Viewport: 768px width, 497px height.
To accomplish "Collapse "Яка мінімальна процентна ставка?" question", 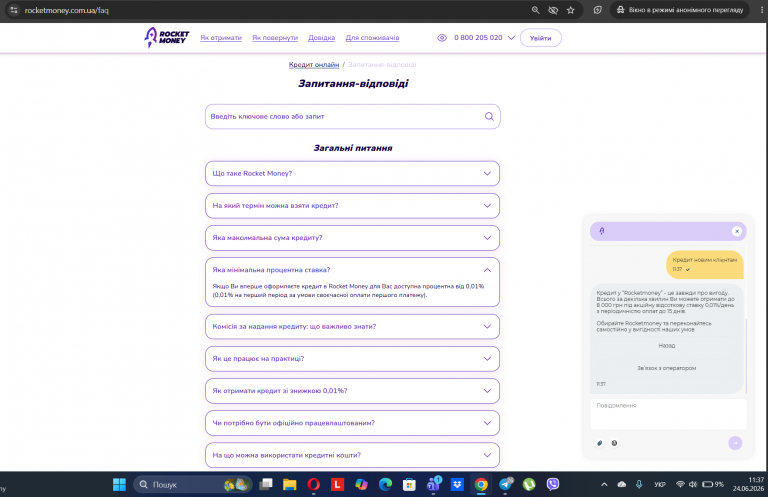I will 352,270.
